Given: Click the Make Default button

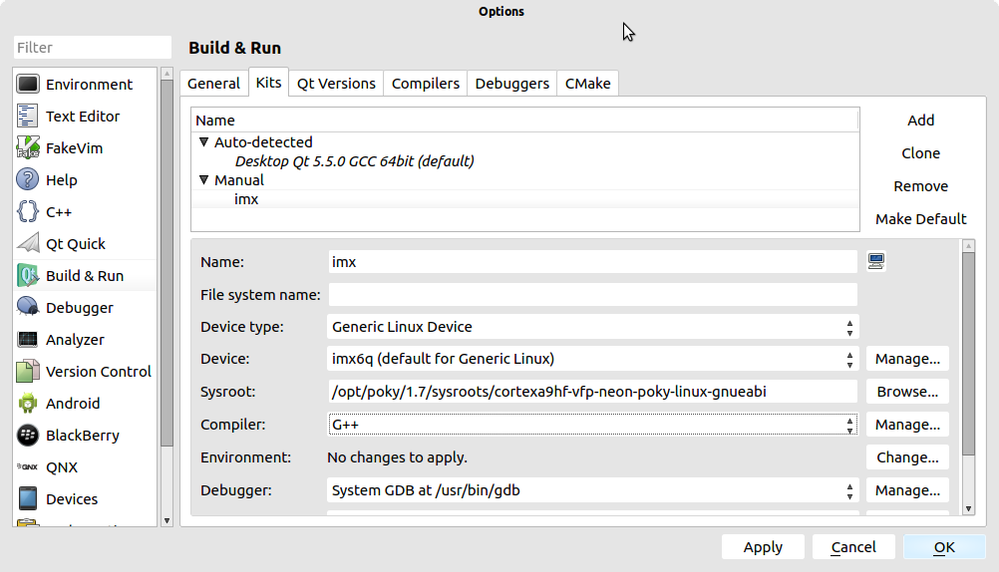Looking at the screenshot, I should point(920,219).
